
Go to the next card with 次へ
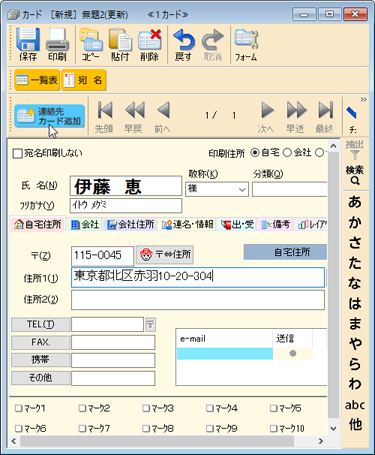point(267,110)
